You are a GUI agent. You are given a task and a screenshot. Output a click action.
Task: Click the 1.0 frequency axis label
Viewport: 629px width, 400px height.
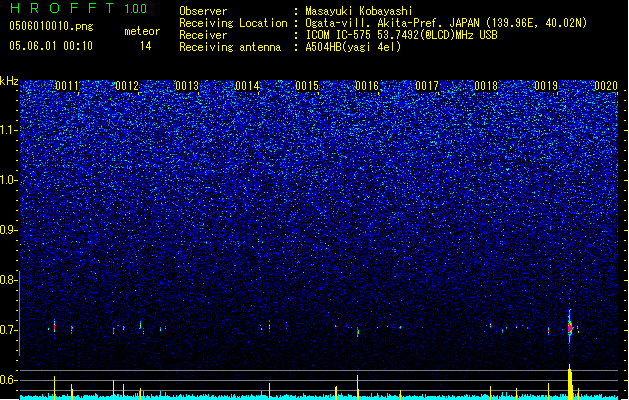(9, 180)
